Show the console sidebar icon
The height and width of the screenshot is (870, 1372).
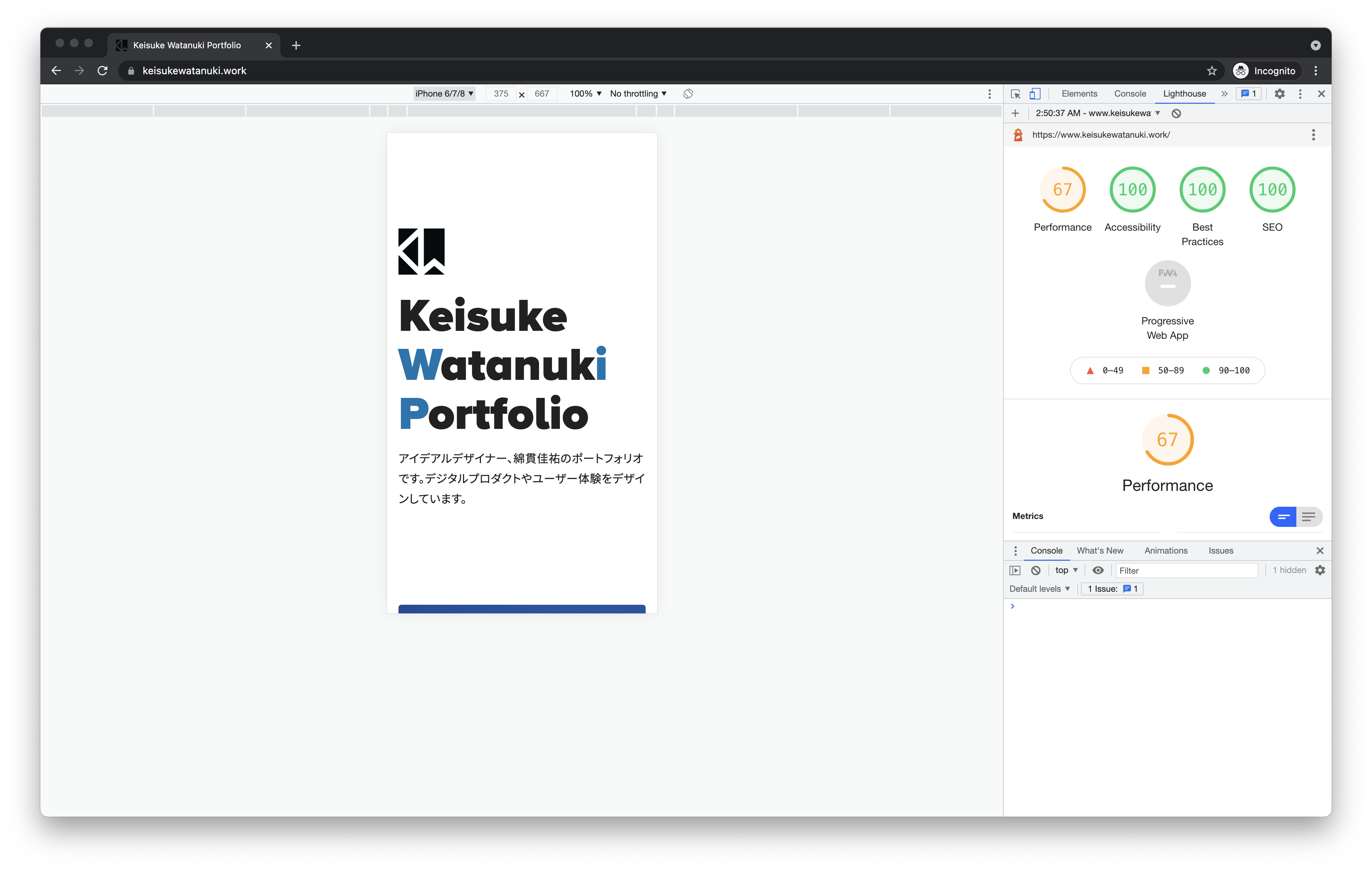coord(1015,570)
